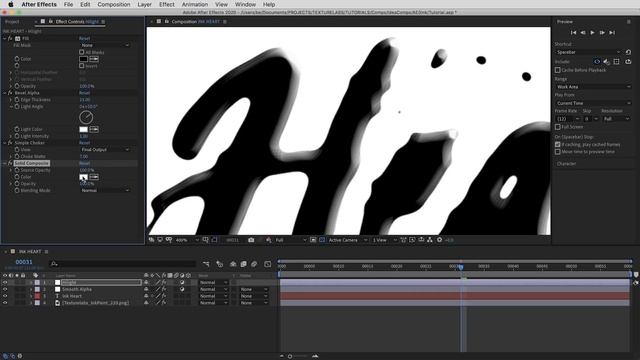The image size is (640, 360).
Task: Open the Animation menu
Action: [195, 4]
